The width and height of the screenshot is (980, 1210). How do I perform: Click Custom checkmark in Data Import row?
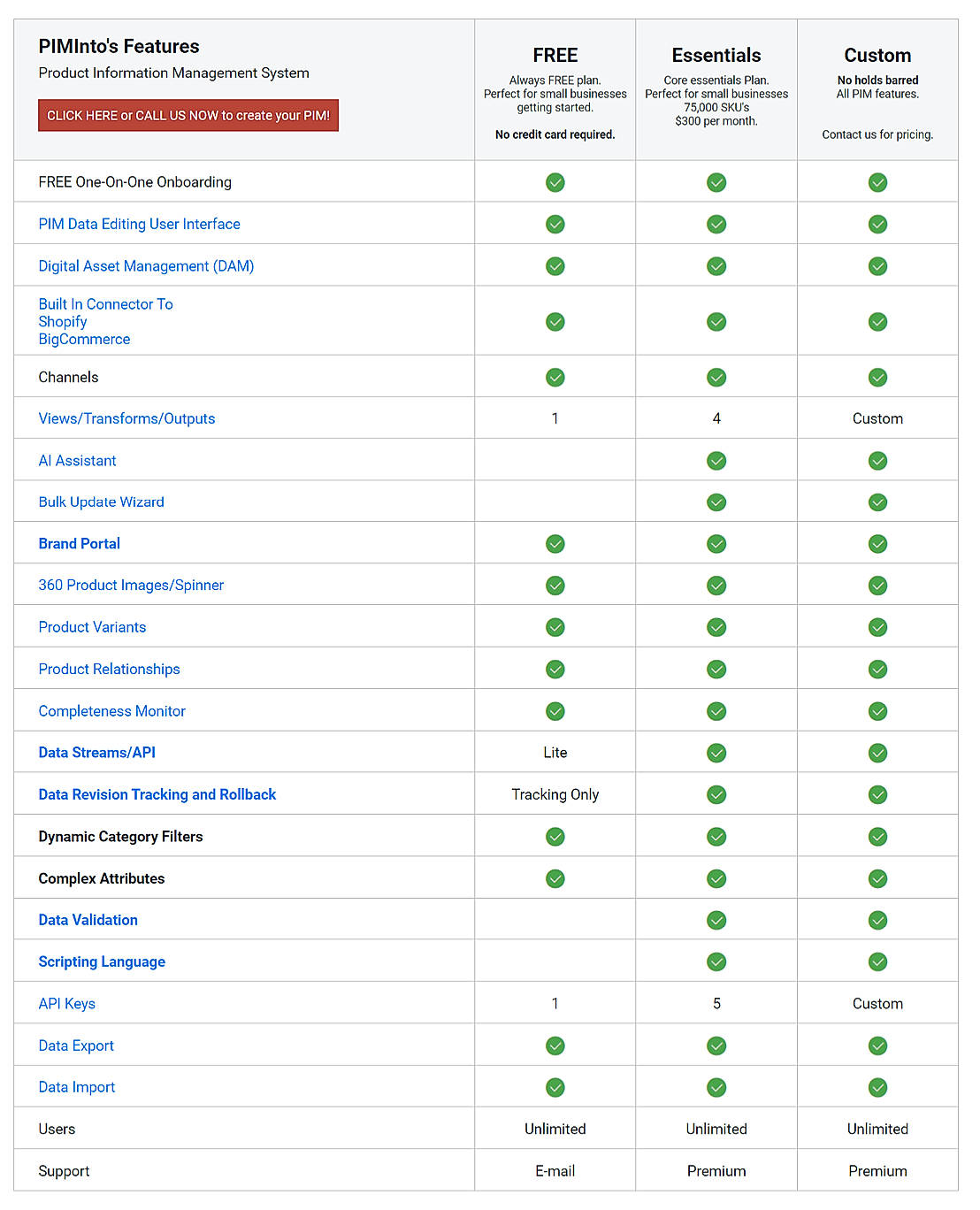tap(877, 1087)
